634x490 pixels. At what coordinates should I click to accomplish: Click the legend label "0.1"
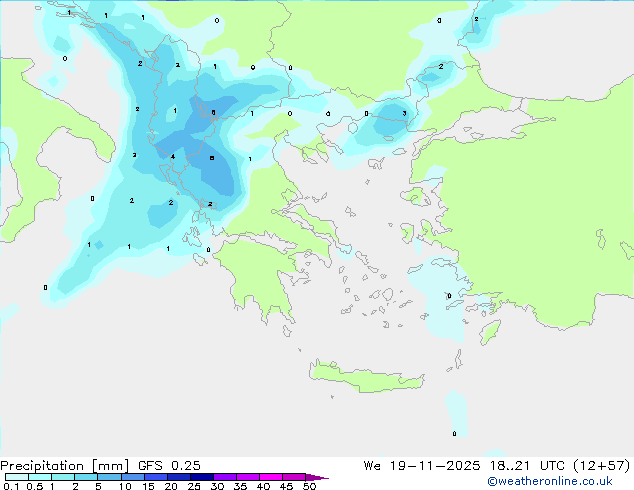[x=11, y=486]
